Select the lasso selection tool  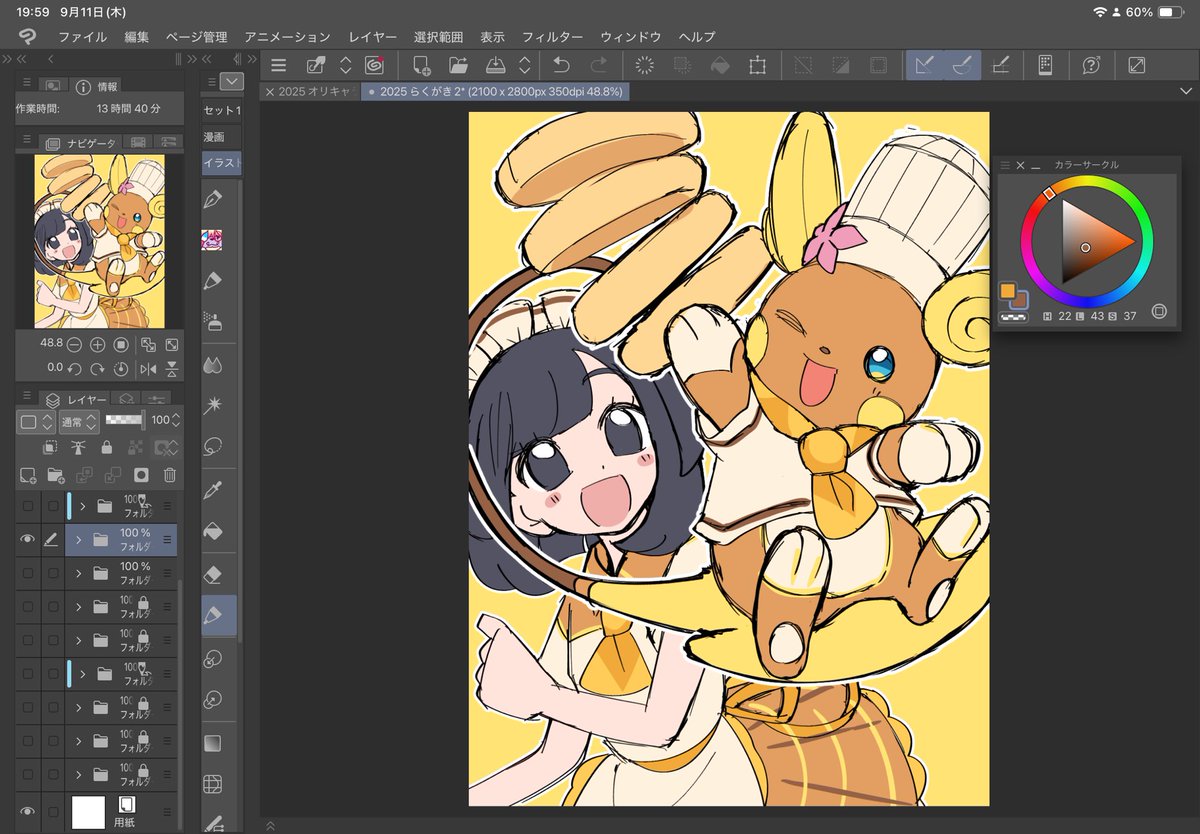(211, 447)
